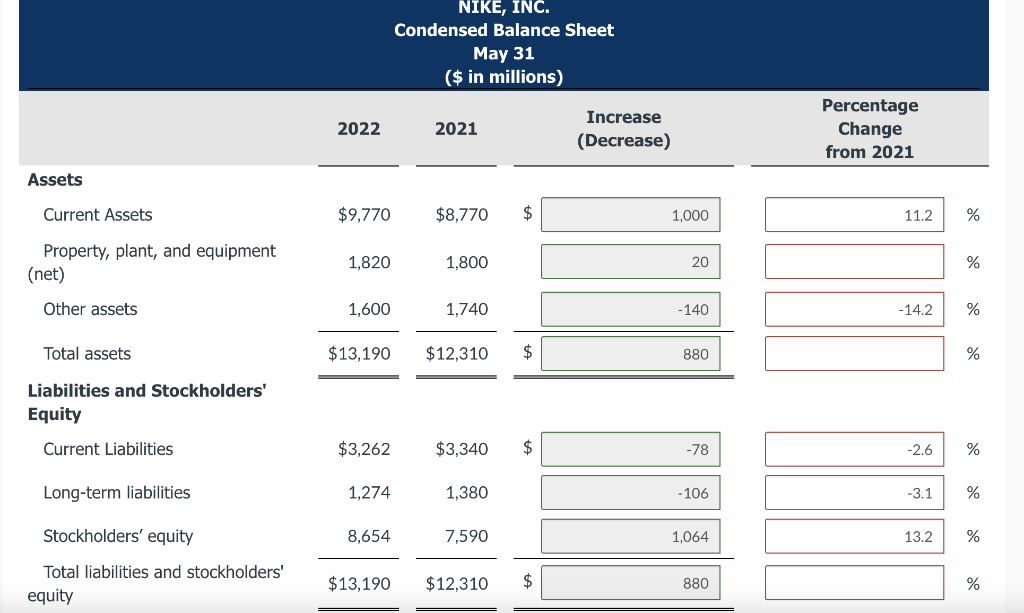Select the Property, plant, and equipment increase field
Screen dimensions: 1024x613
(630, 261)
